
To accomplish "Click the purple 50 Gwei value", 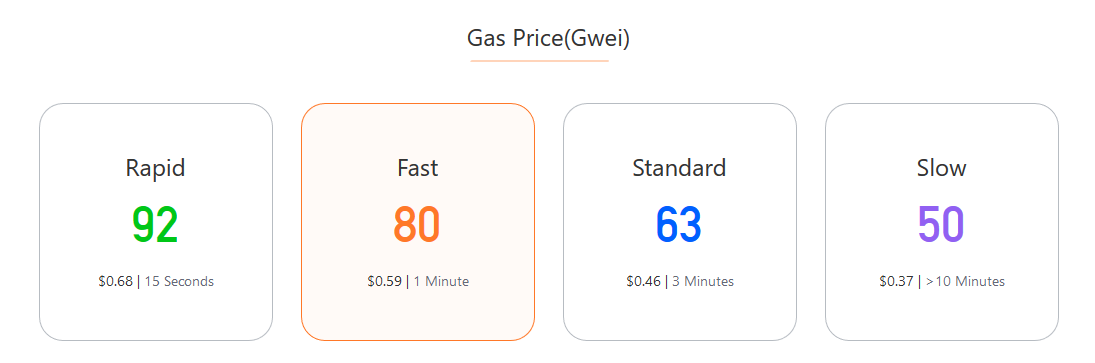I will pyautogui.click(x=941, y=225).
